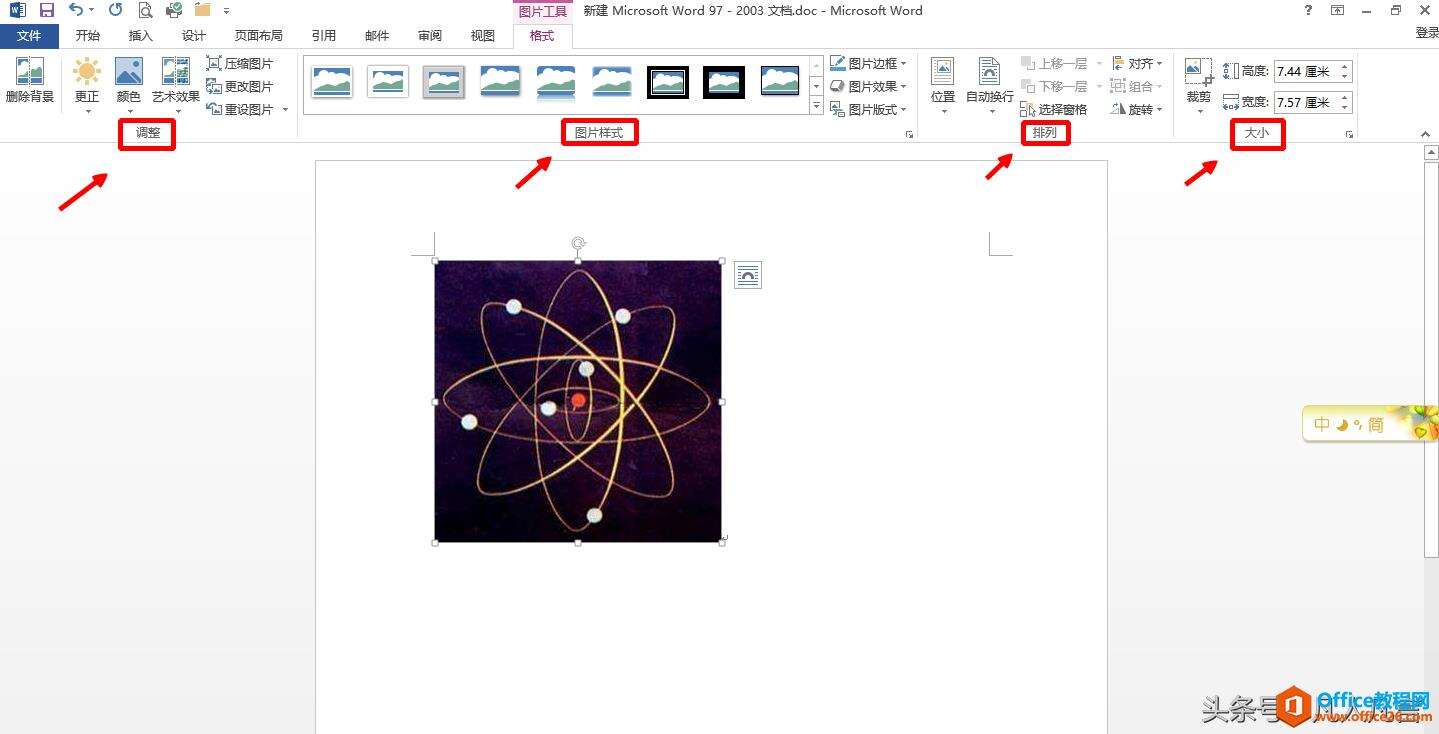Open the 重设图片 dropdown arrow
Viewport: 1439px width, 734px height.
[x=285, y=110]
